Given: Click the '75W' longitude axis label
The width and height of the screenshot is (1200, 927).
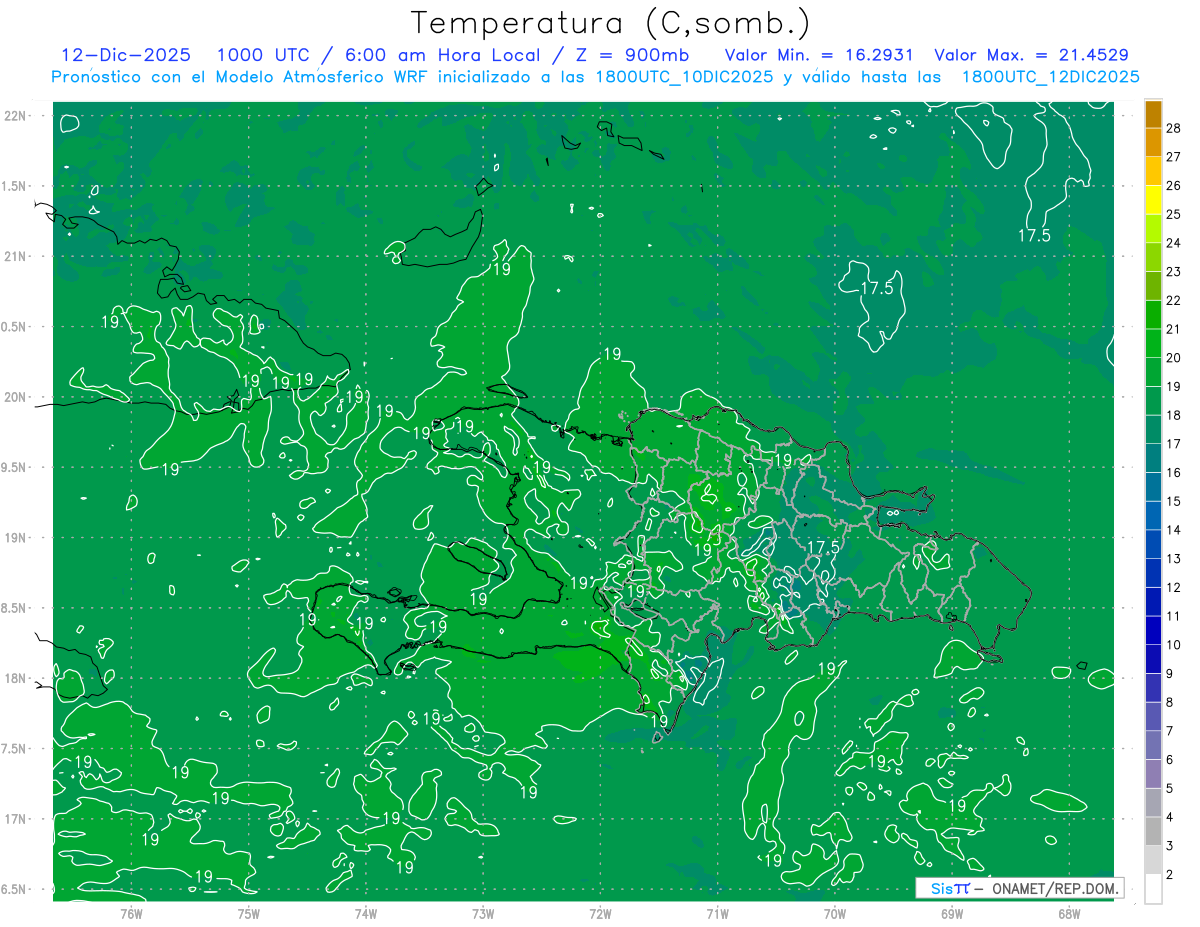Looking at the screenshot, I should pyautogui.click(x=249, y=912).
